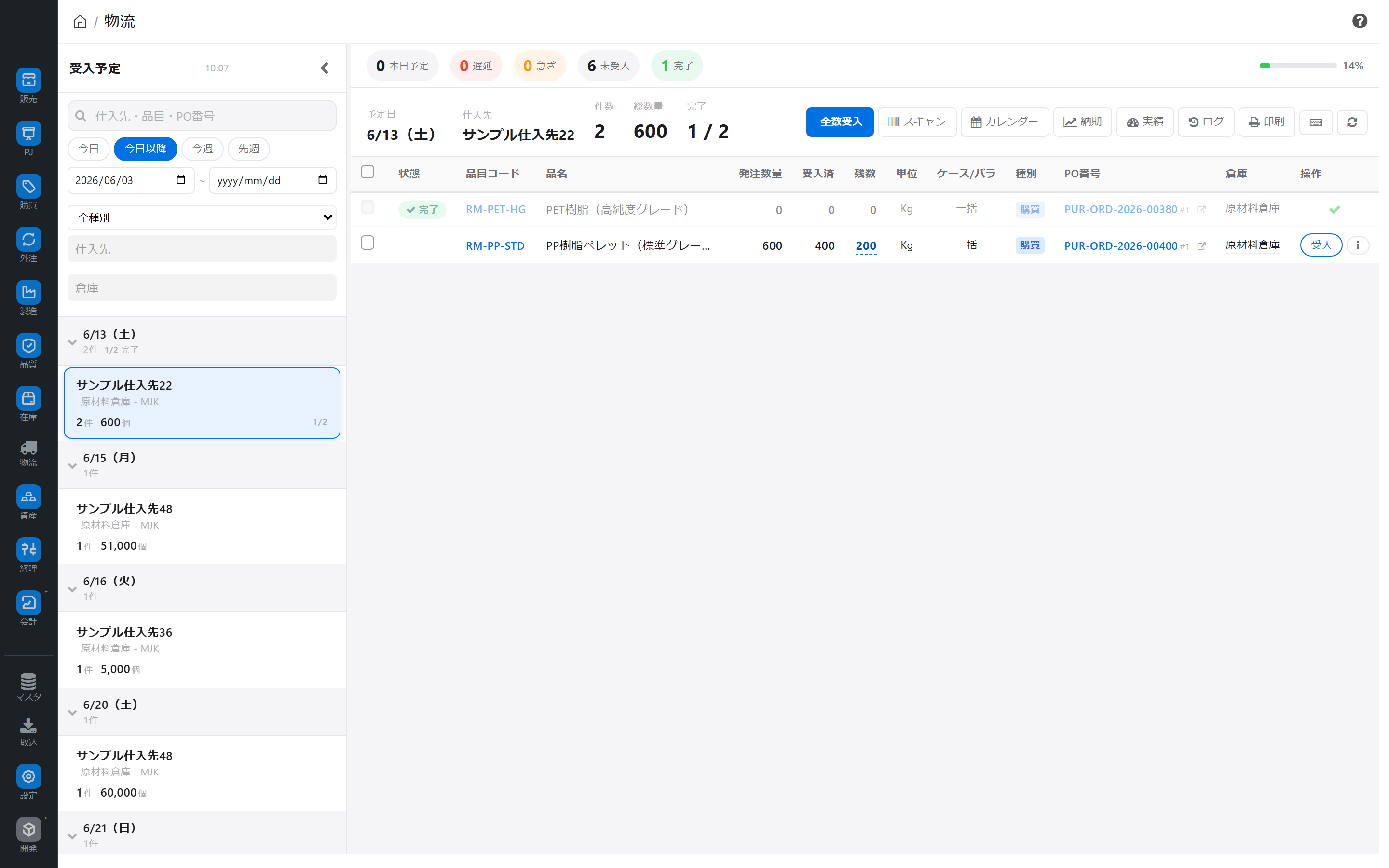
Task: Open the 納期 button
Action: coord(1082,122)
